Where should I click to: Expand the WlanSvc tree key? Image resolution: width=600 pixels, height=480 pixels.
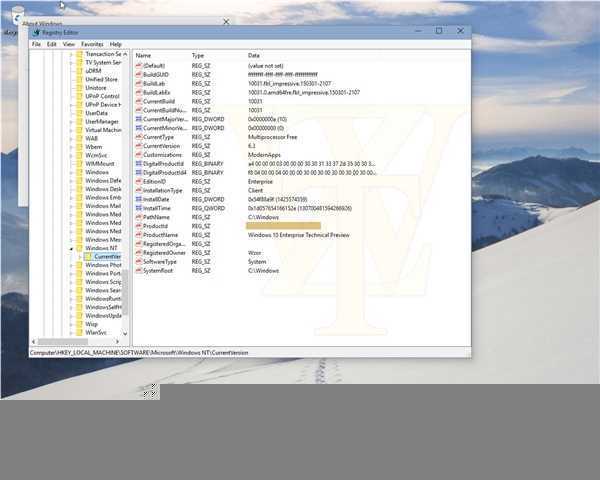71,333
